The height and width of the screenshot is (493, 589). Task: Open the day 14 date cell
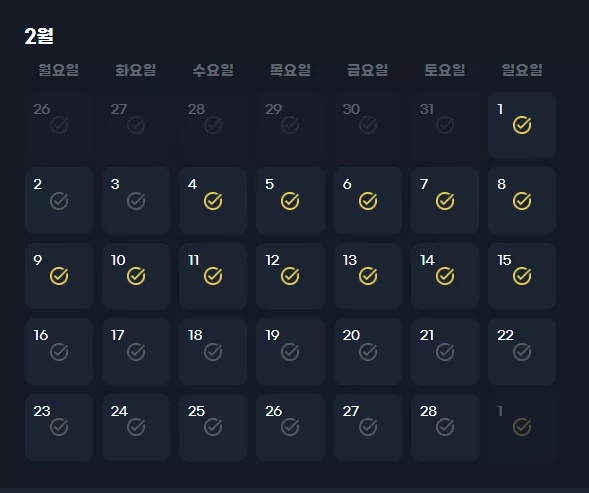[x=445, y=276]
